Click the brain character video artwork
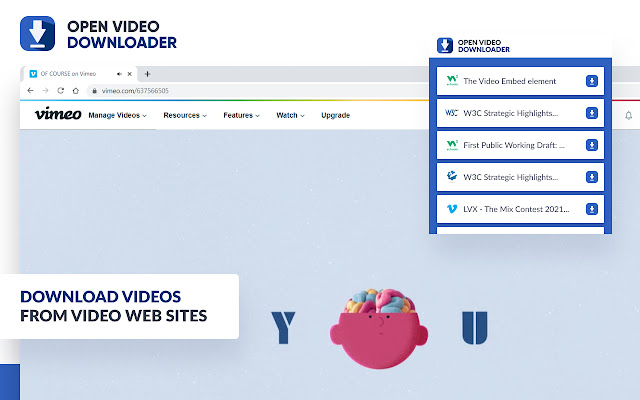 pos(379,328)
